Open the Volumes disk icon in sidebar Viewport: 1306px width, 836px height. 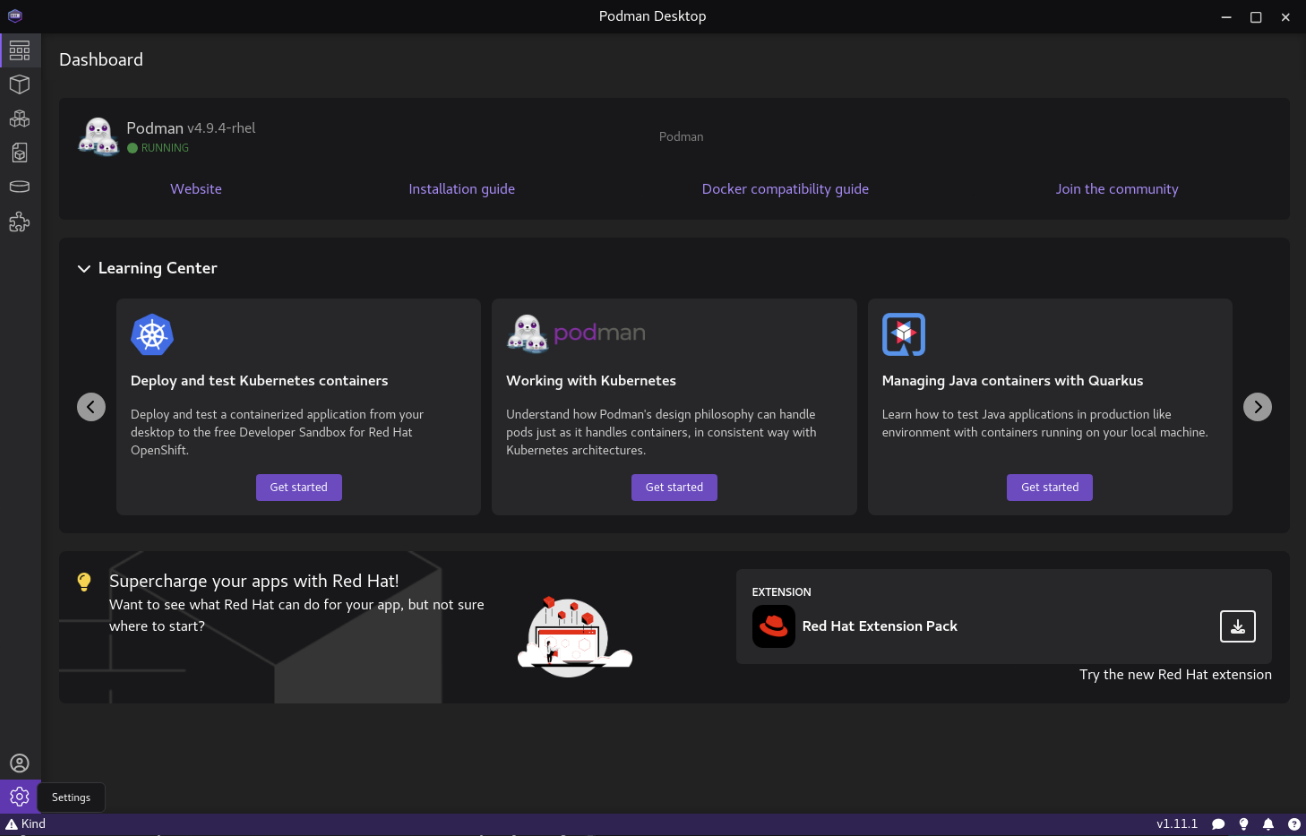(20, 187)
